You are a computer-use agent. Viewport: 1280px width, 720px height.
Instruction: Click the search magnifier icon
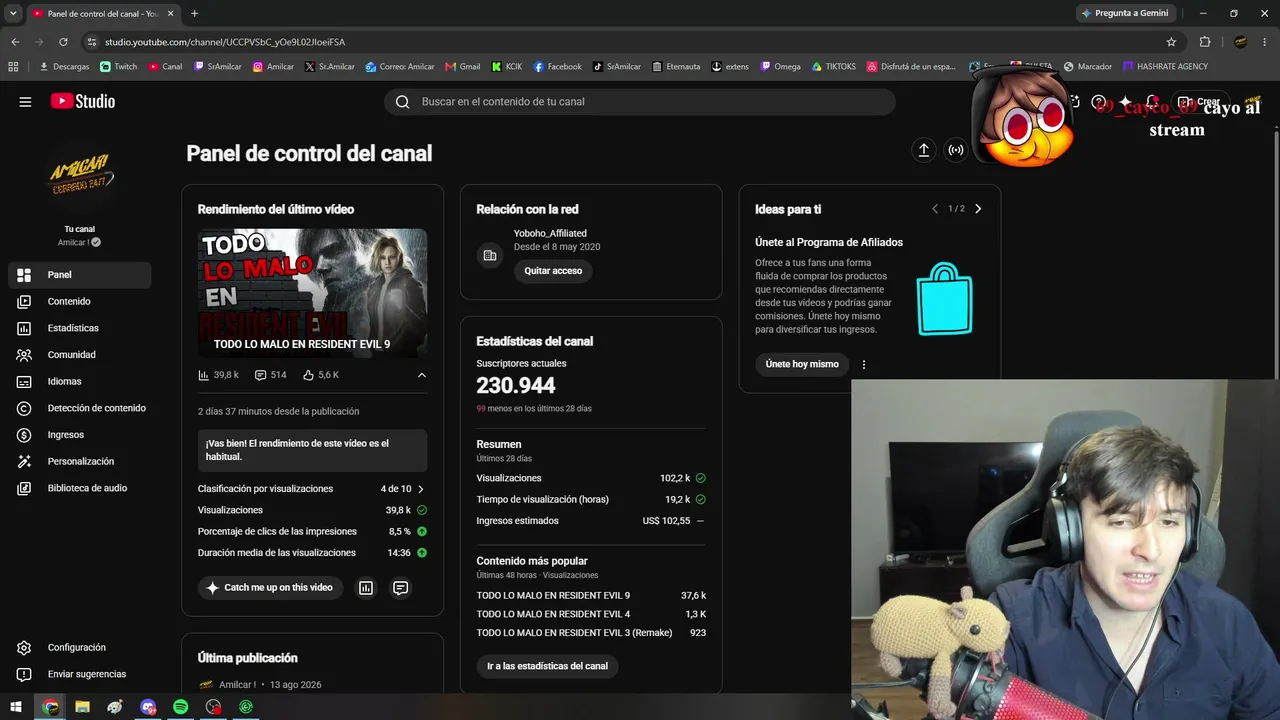click(402, 101)
